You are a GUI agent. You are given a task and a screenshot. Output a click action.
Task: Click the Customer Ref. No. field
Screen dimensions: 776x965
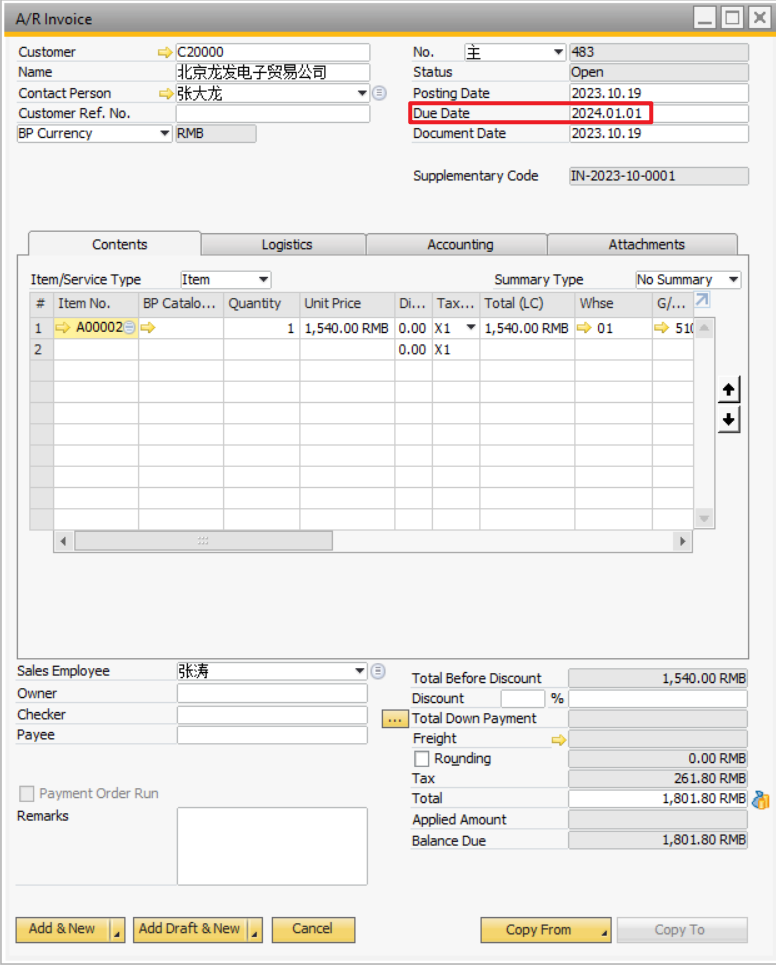point(273,113)
